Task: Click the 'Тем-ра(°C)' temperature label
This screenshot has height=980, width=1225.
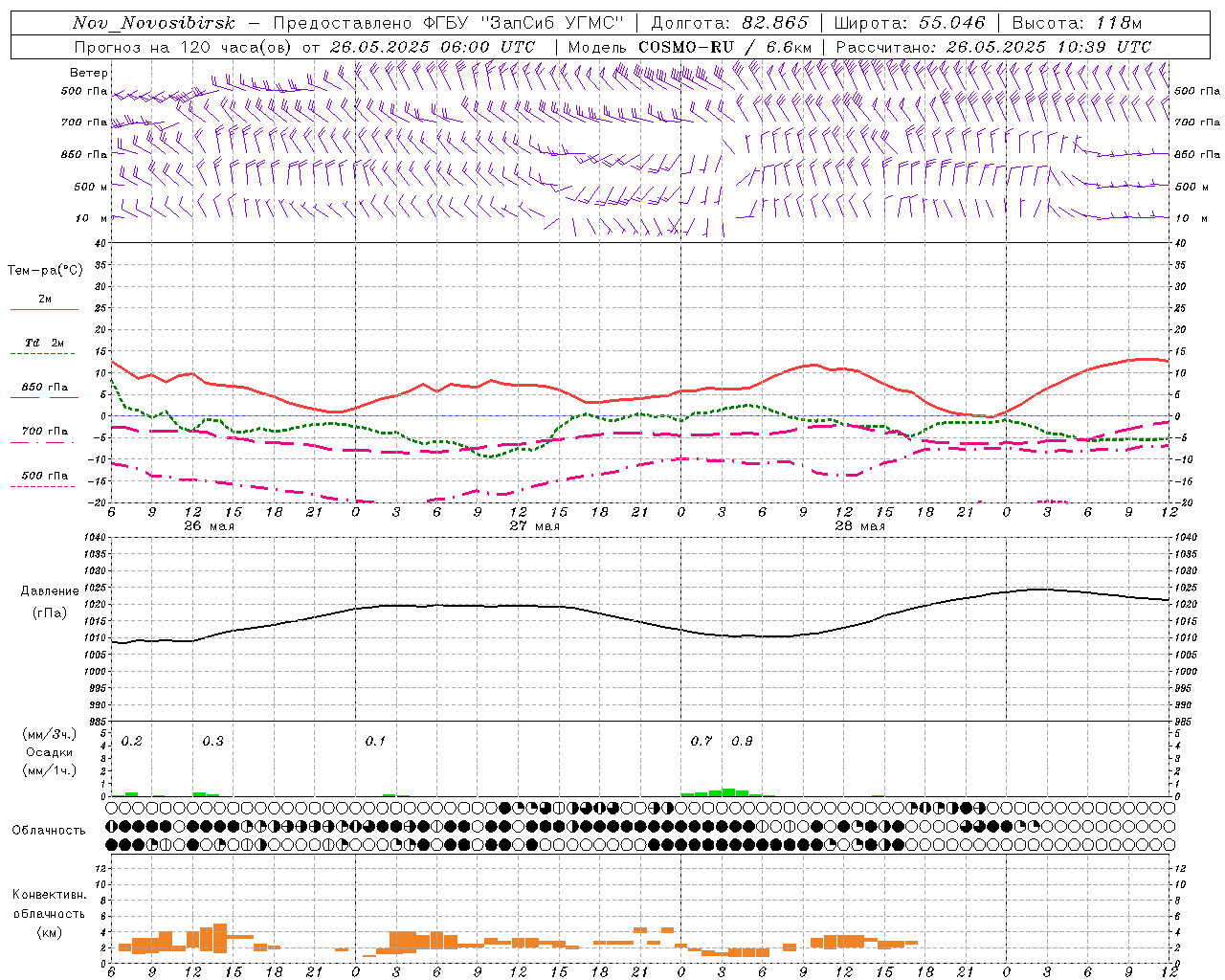Action: [x=45, y=271]
